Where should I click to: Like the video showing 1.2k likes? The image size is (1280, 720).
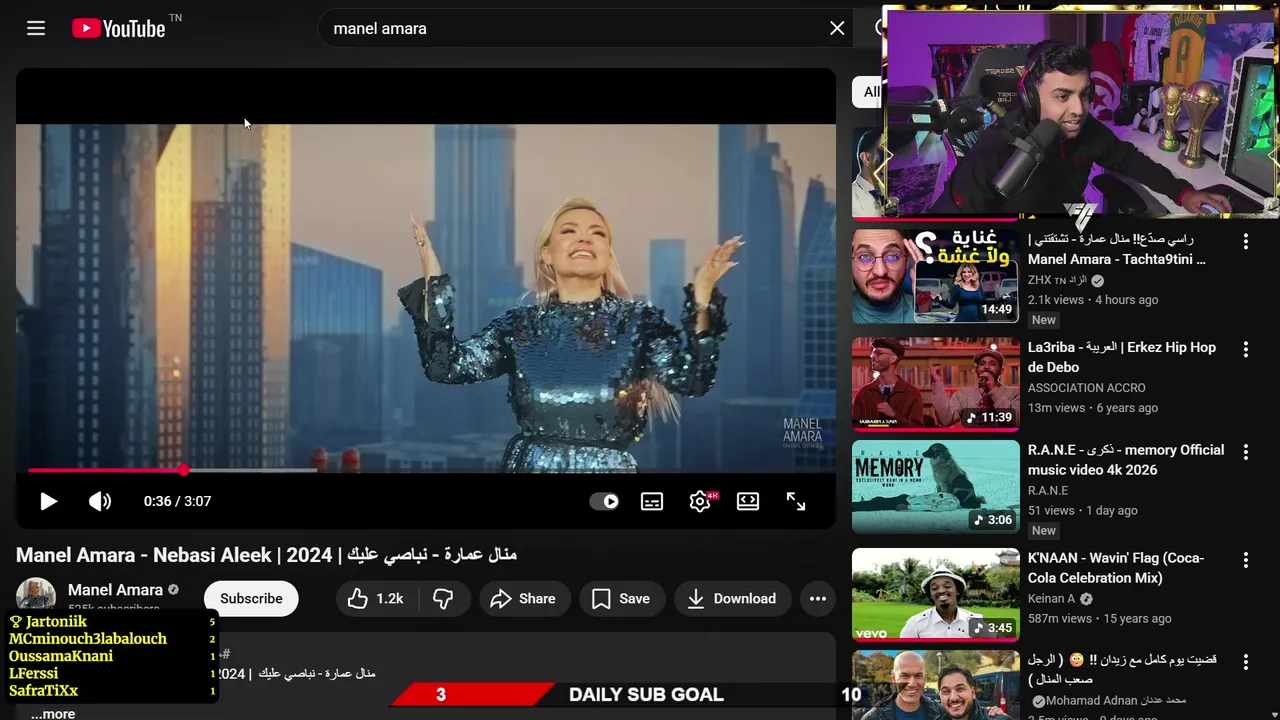[375, 598]
